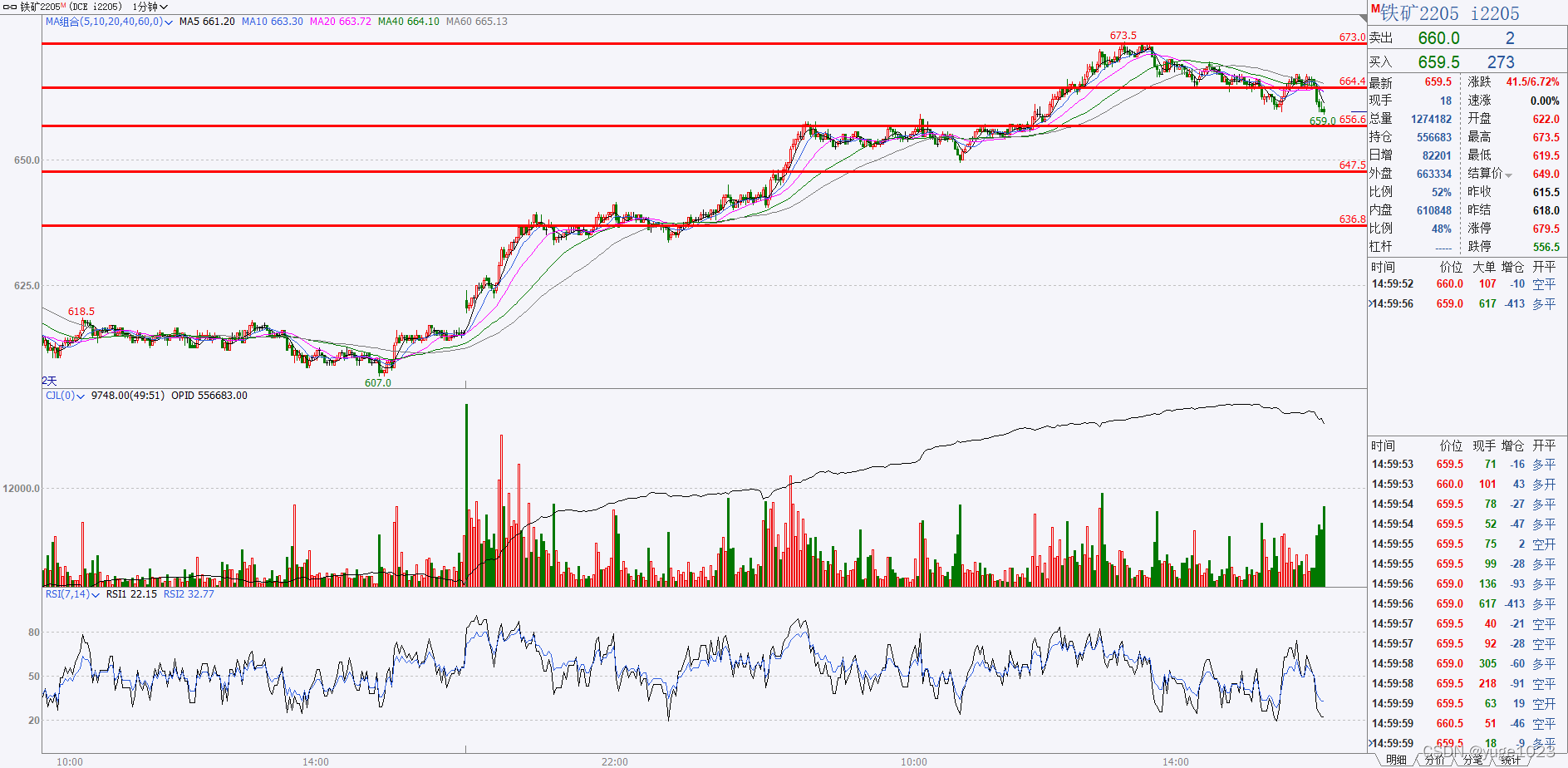Switch to the 明细 tab

[1396, 760]
